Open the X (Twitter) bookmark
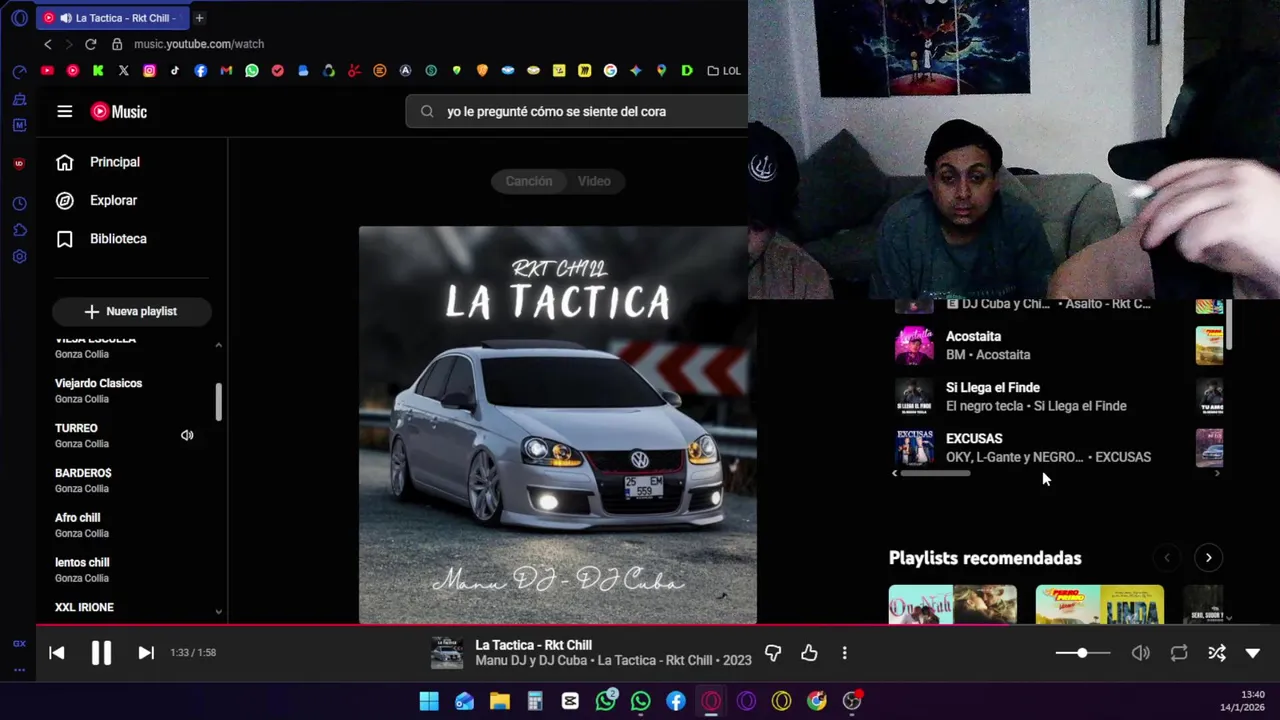1280x720 pixels. [x=123, y=71]
